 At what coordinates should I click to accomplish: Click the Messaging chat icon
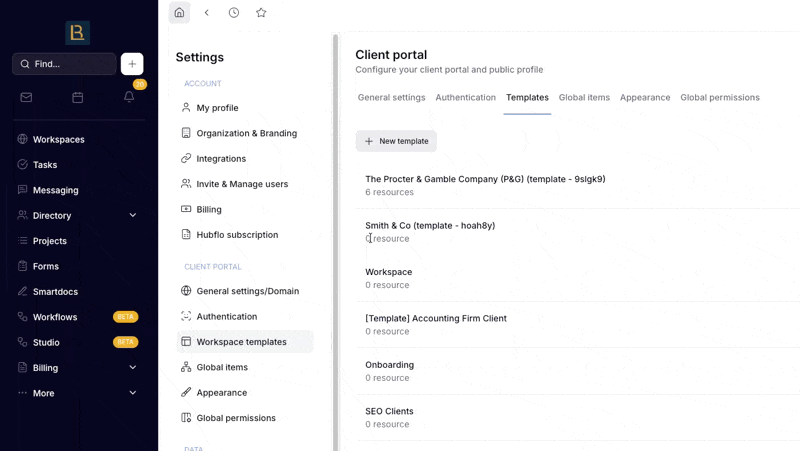[22, 190]
